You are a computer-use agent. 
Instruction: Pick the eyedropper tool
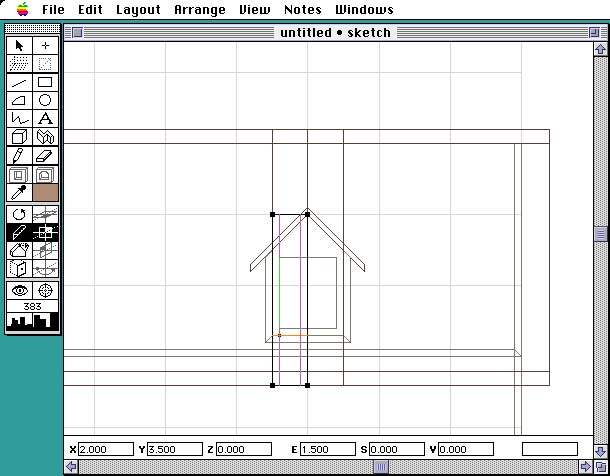coord(19,192)
